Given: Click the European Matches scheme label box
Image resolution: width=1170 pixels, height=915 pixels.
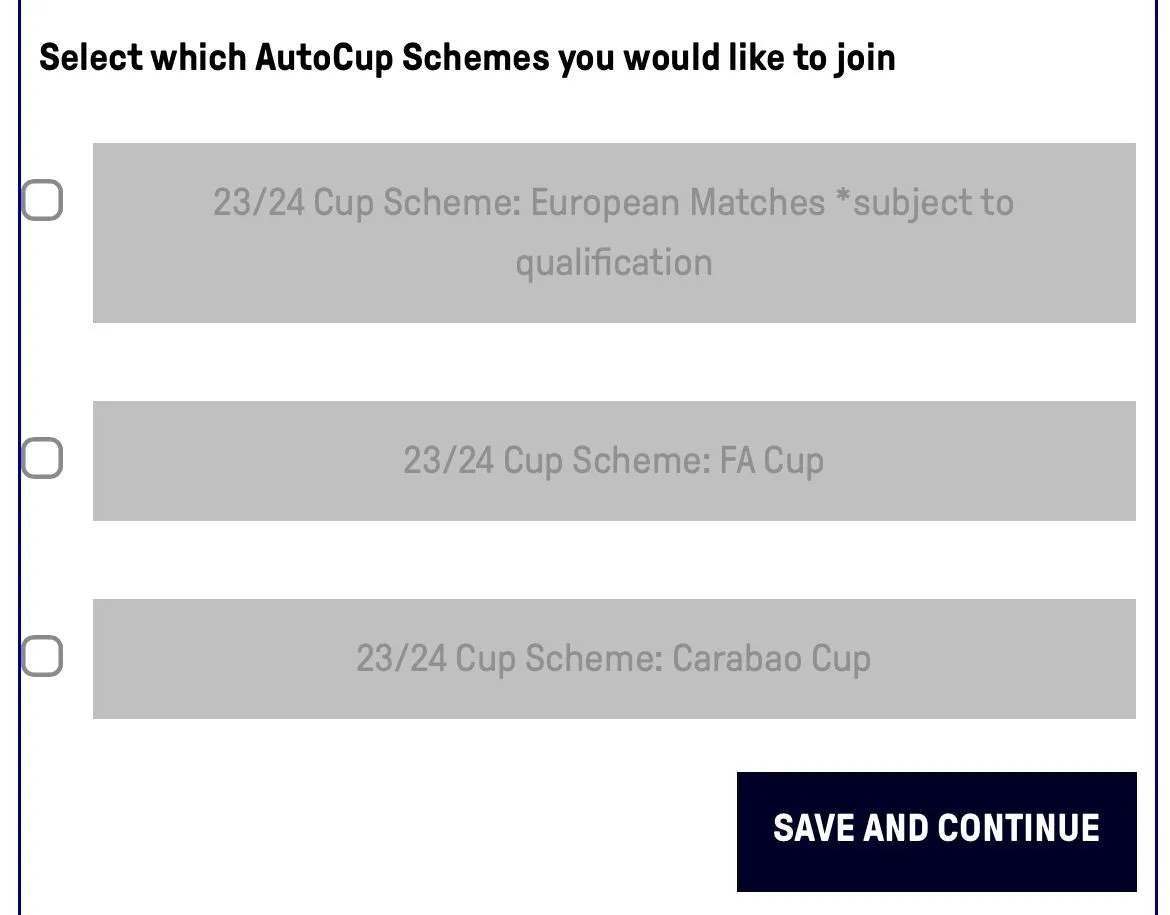Looking at the screenshot, I should [x=614, y=233].
